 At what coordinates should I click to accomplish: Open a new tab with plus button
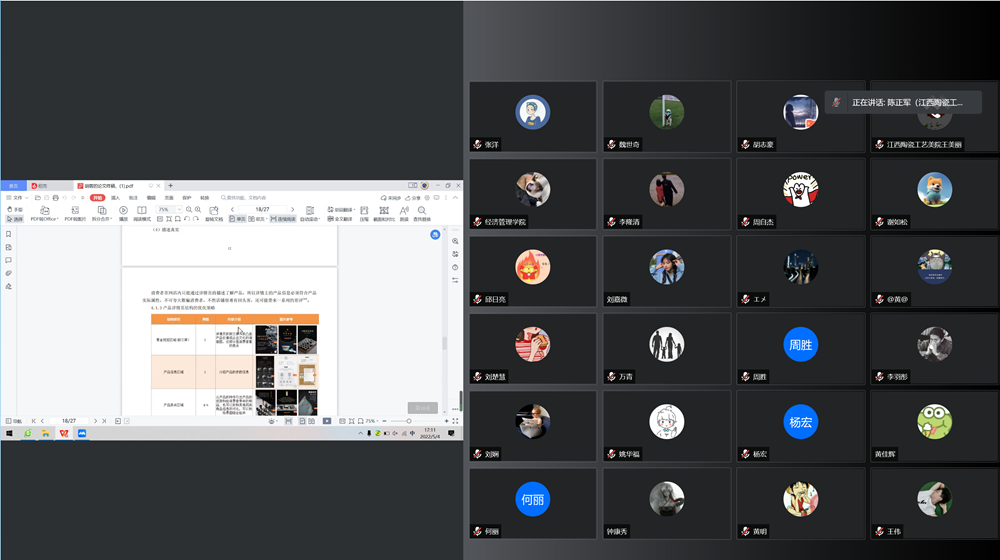pyautogui.click(x=170, y=186)
